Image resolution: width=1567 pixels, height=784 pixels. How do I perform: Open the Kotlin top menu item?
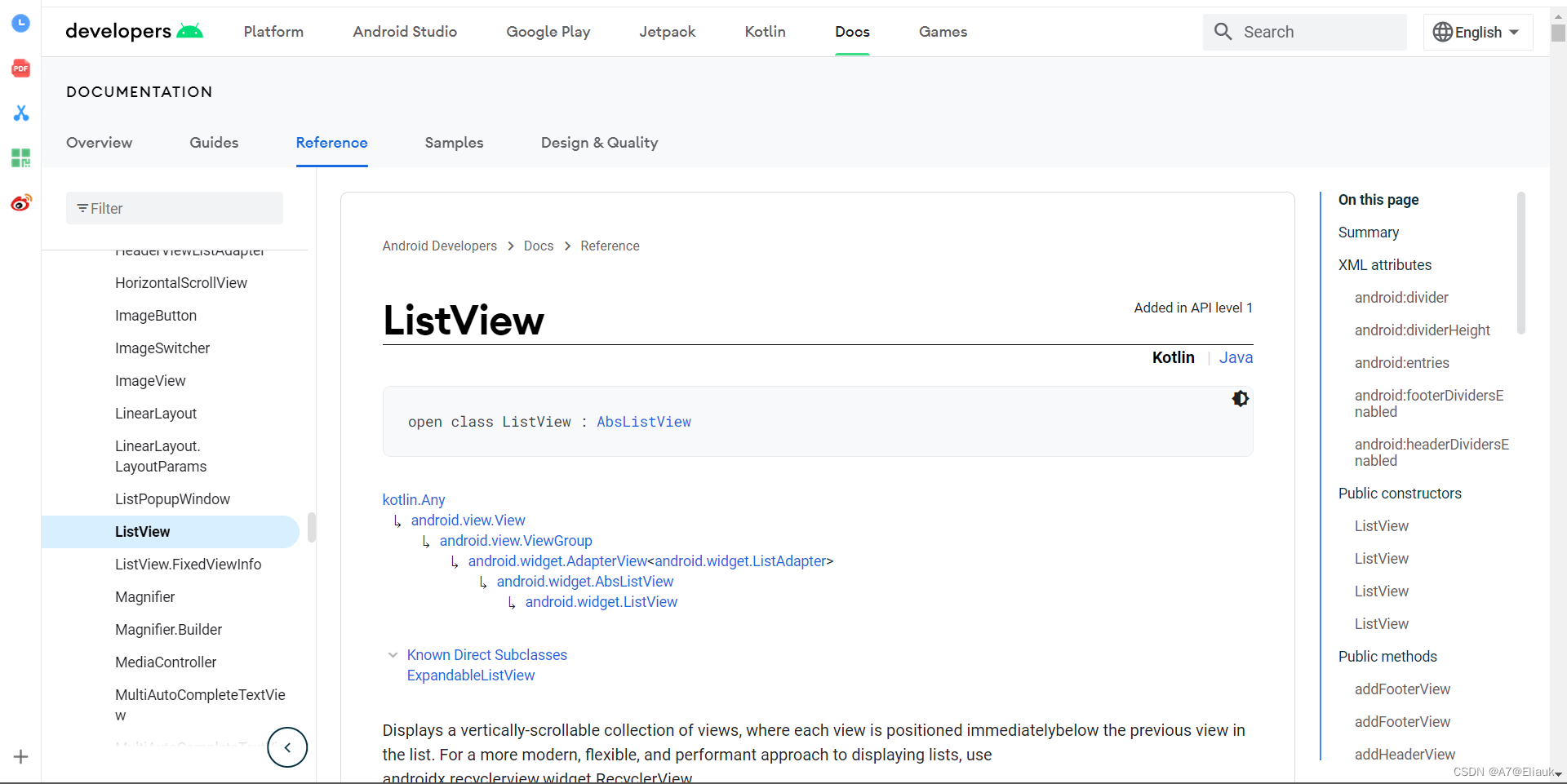point(765,32)
